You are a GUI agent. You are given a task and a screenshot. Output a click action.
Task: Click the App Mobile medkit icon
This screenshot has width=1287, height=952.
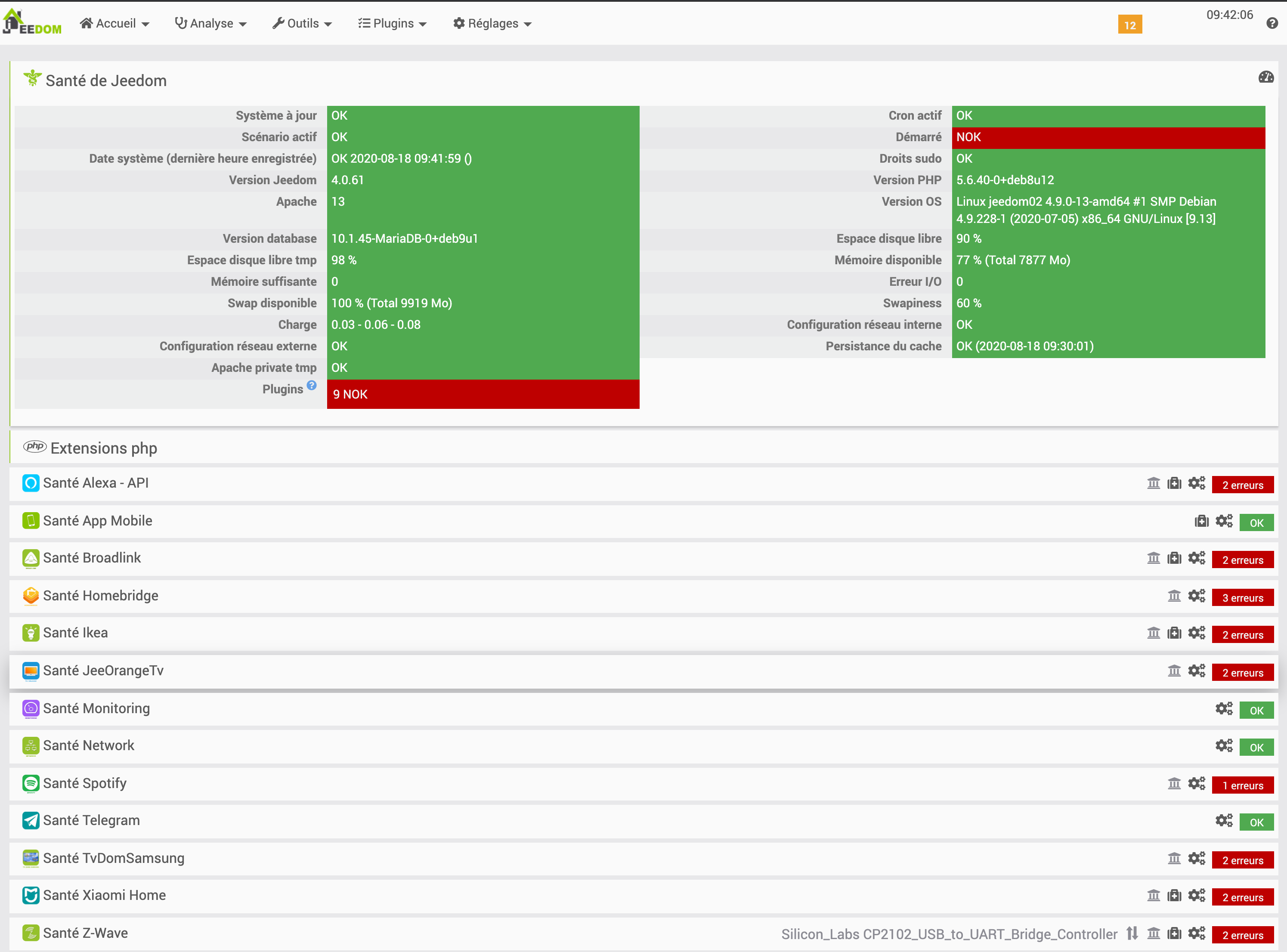[x=1202, y=522]
